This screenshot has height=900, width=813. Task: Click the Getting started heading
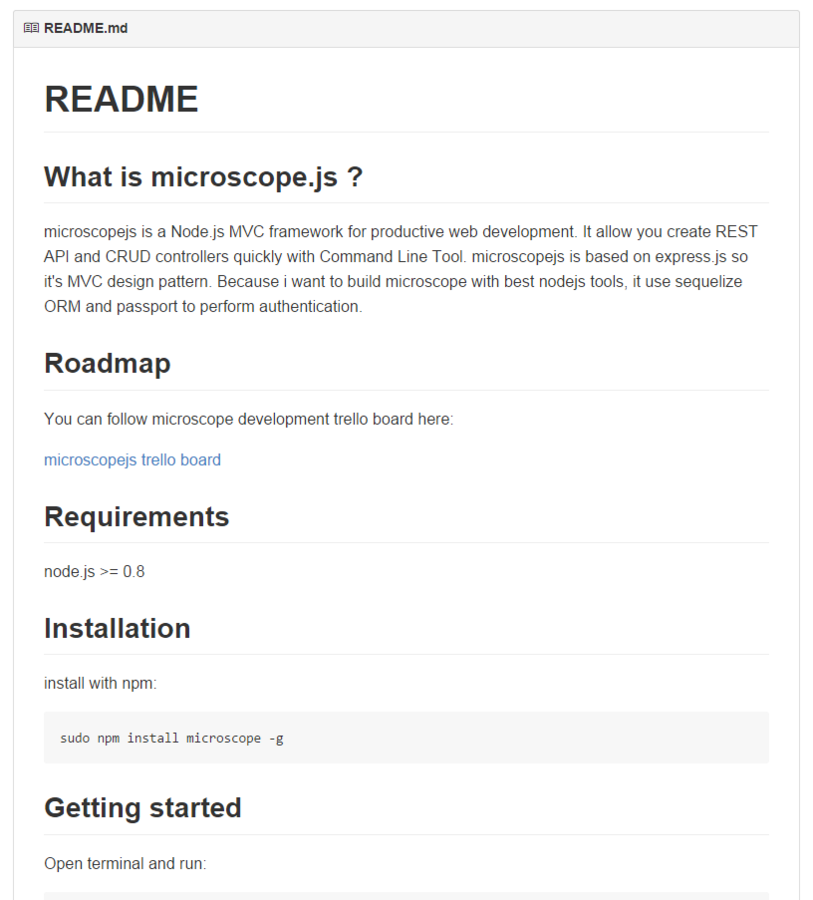(142, 808)
